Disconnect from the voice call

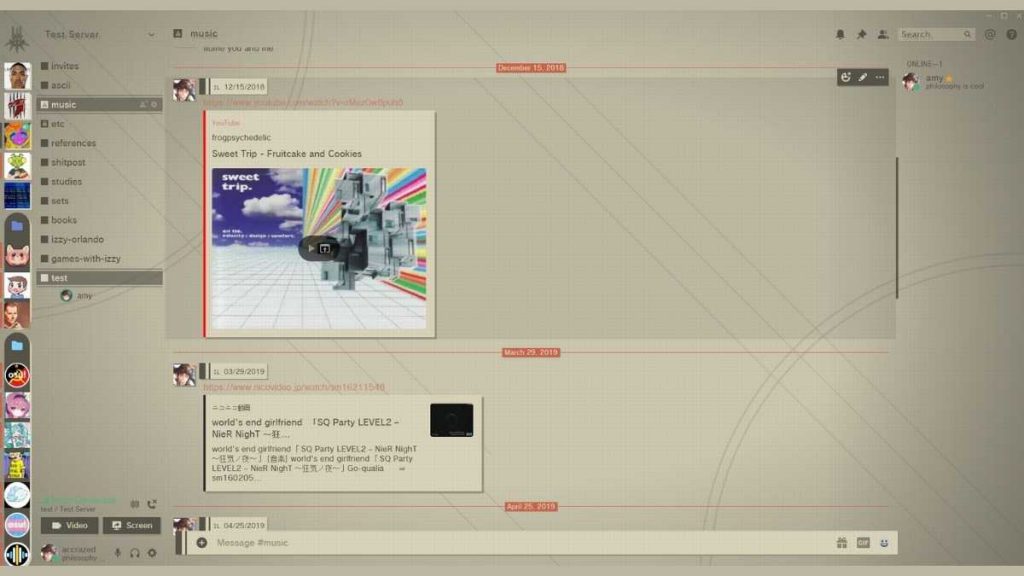(x=152, y=504)
